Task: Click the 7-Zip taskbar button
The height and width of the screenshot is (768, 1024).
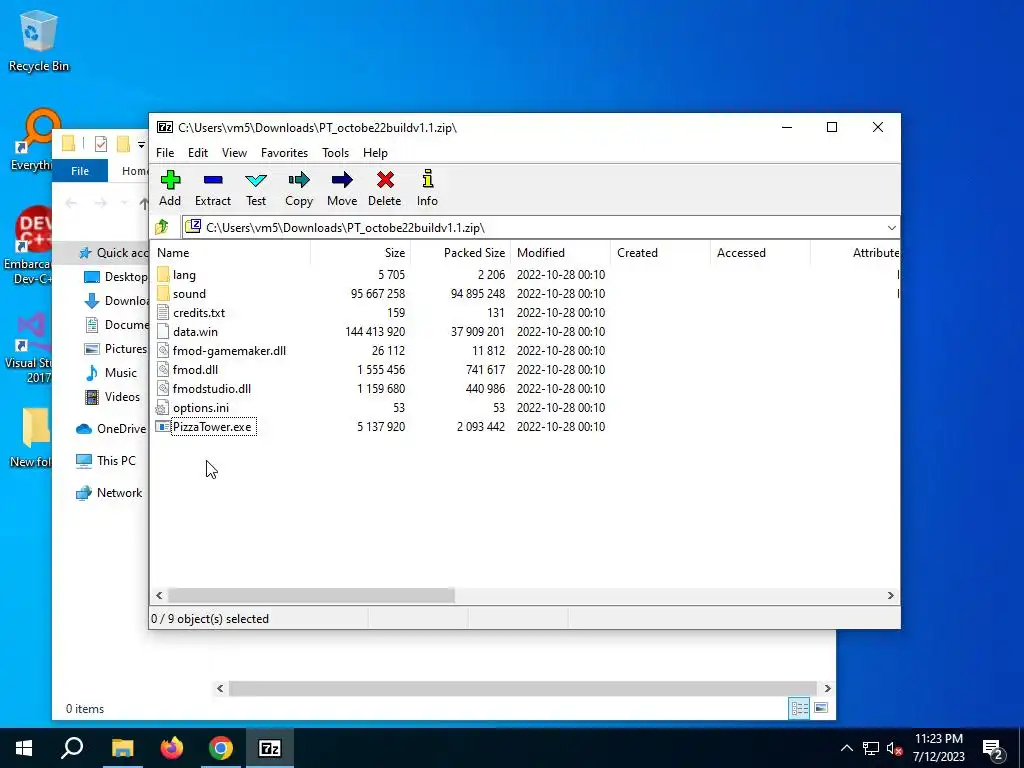Action: coord(270,748)
